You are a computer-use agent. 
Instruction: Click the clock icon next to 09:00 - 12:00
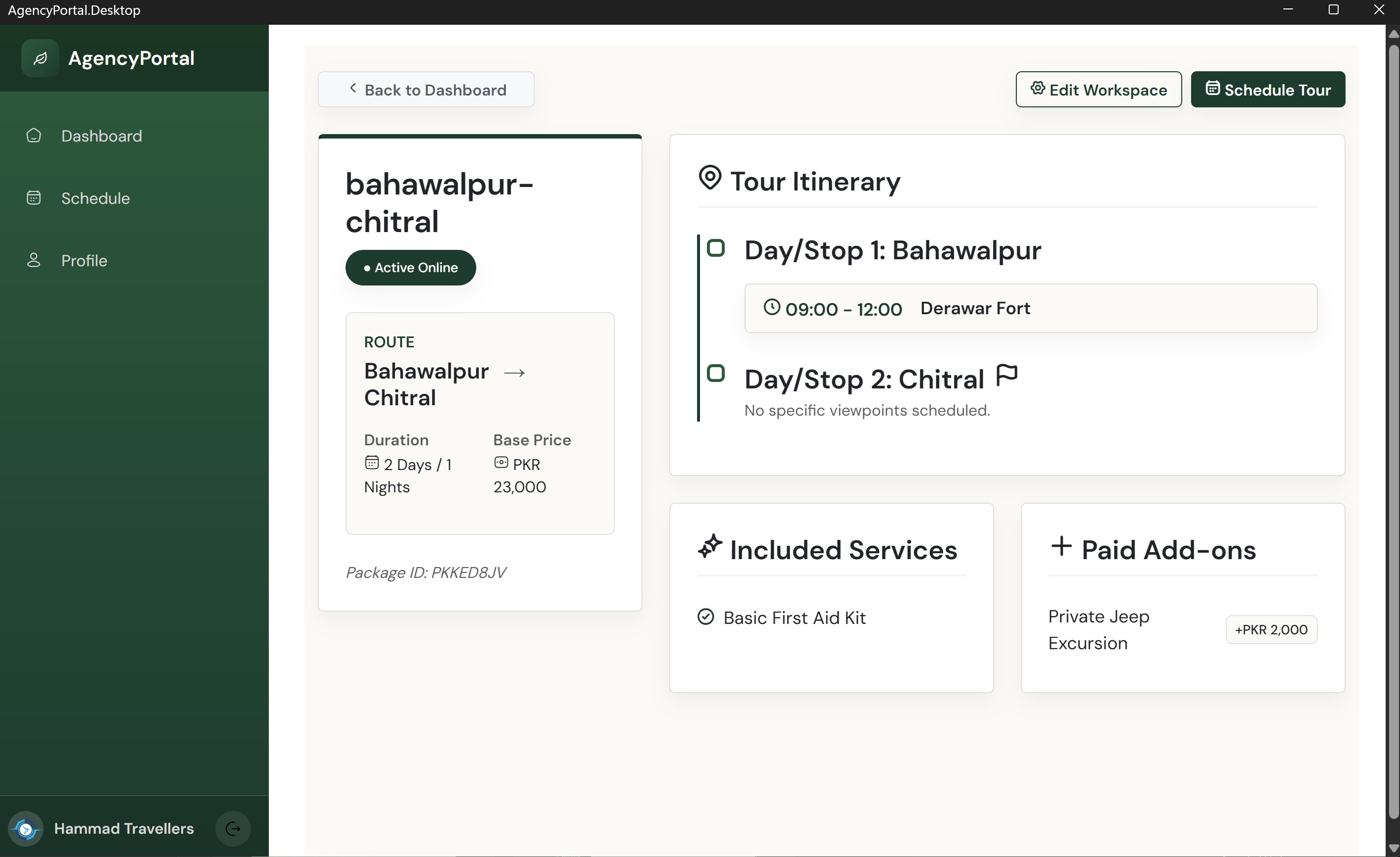(772, 307)
